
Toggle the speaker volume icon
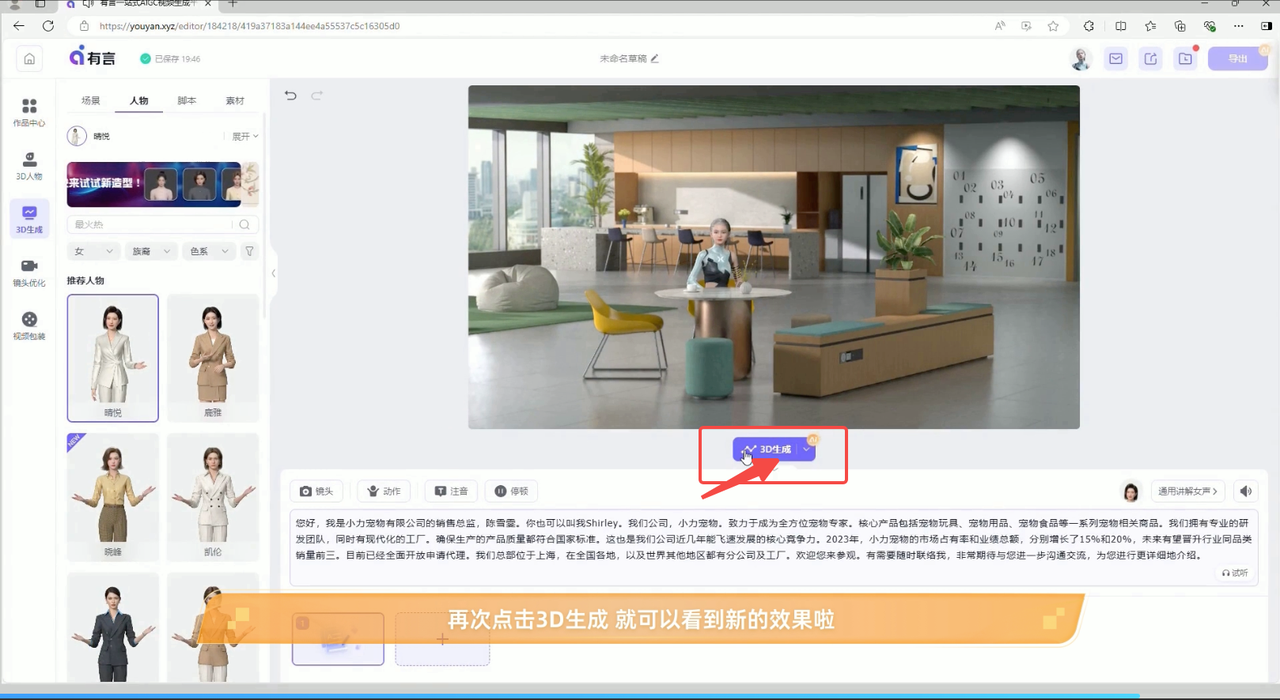1245,491
